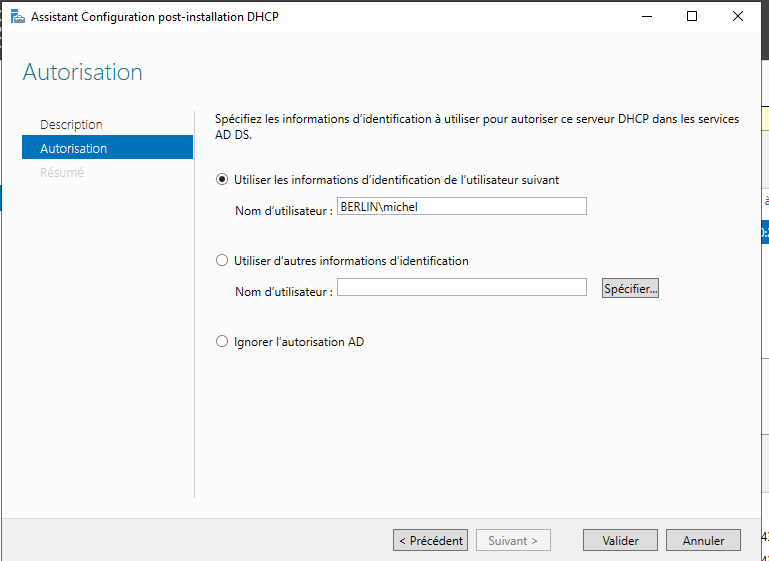The width and height of the screenshot is (769, 561).
Task: Select the Autorisation step in sidebar
Action: pyautogui.click(x=73, y=148)
